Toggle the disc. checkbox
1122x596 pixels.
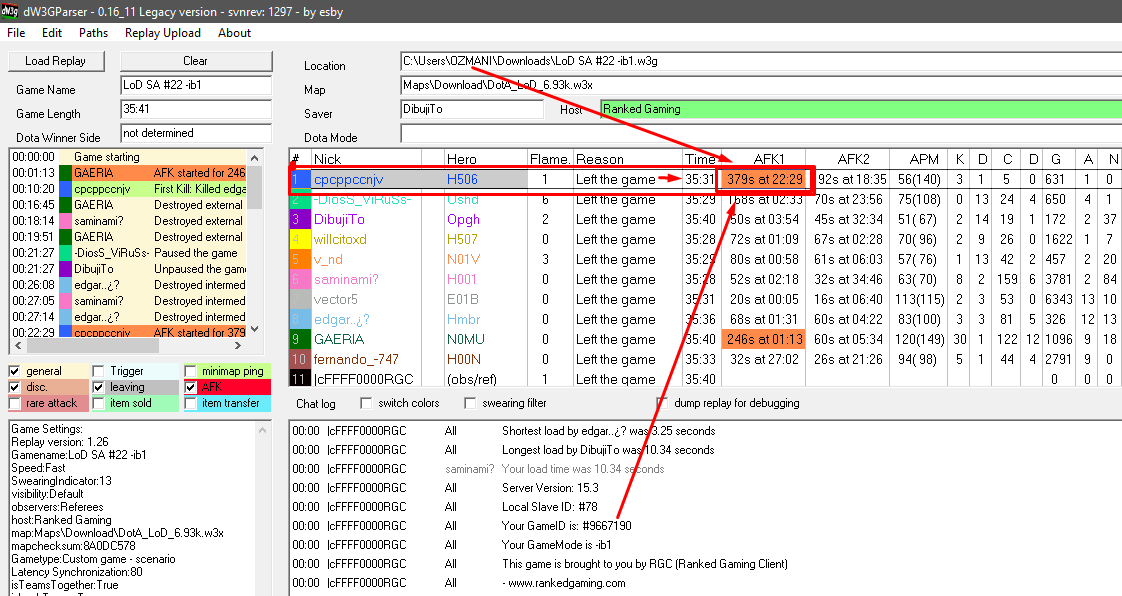14,387
